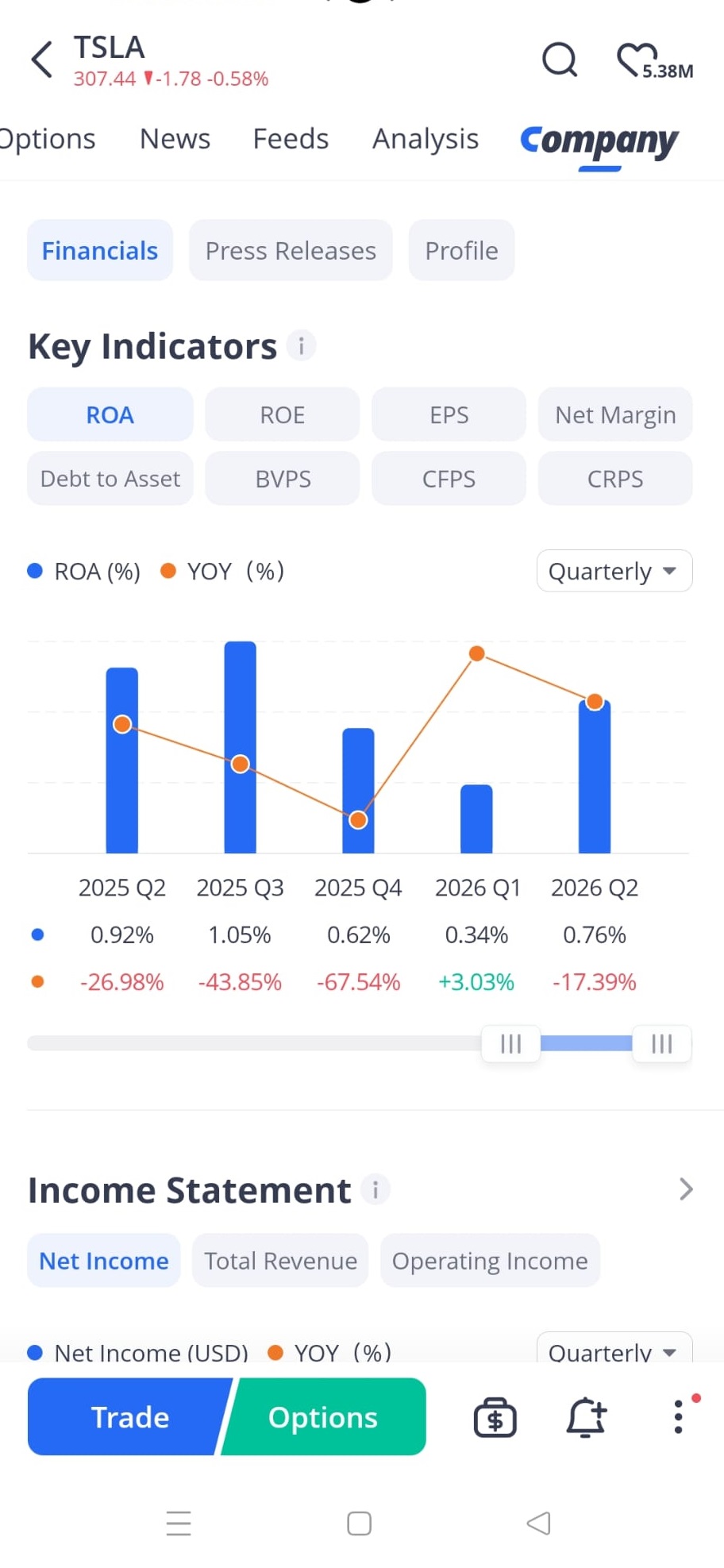This screenshot has height=1568, width=724.
Task: Tap the blue Trade button
Action: pos(129,1417)
